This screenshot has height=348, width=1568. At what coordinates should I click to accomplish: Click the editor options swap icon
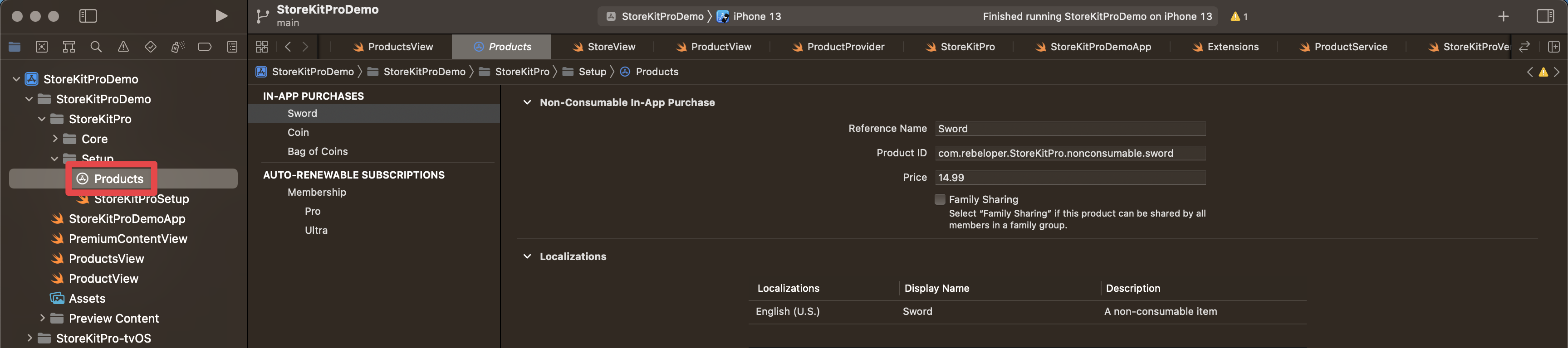(1525, 47)
